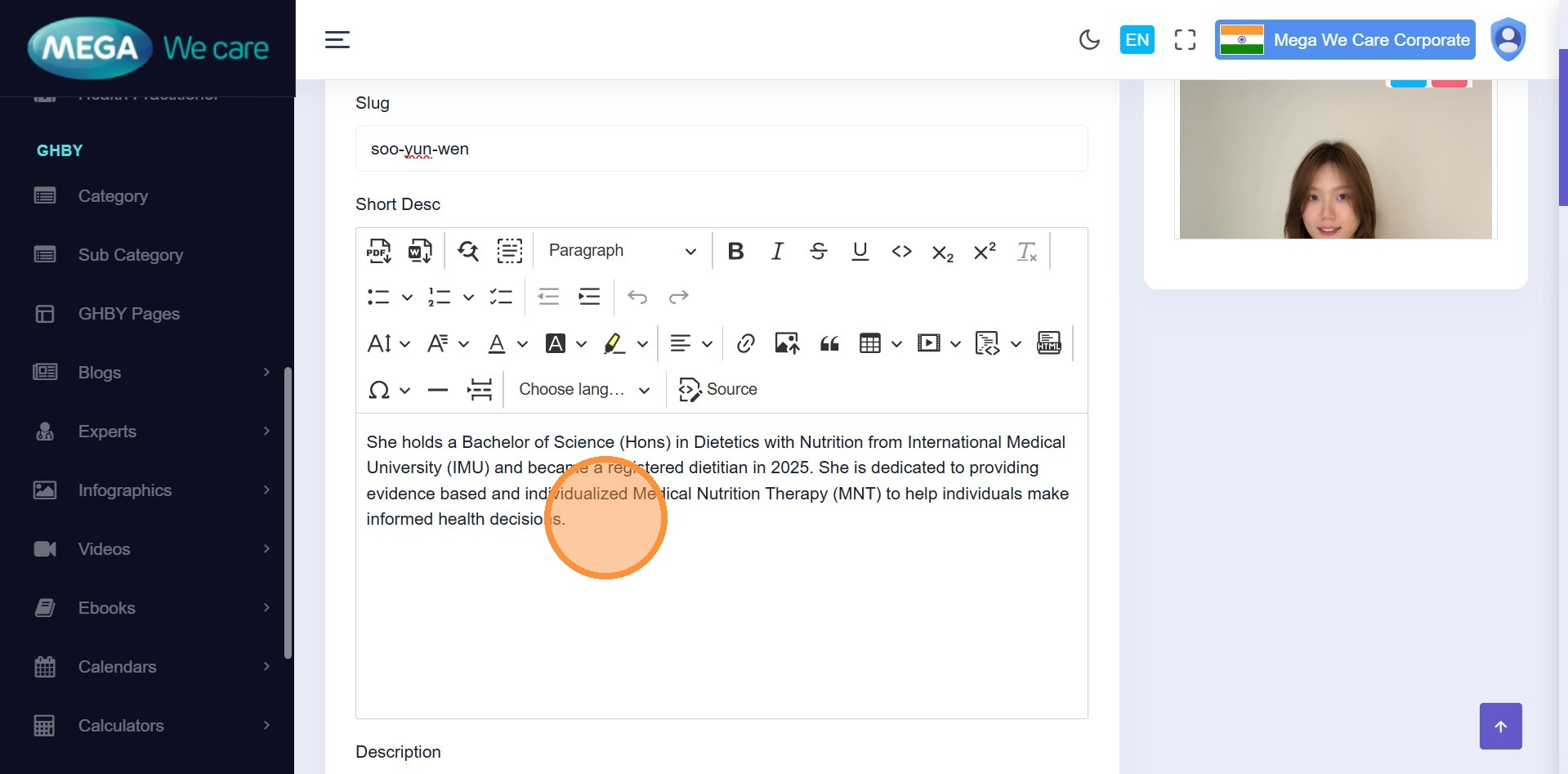Screen dimensions: 1568x774
Task: Click the Slug input field
Action: click(721, 149)
